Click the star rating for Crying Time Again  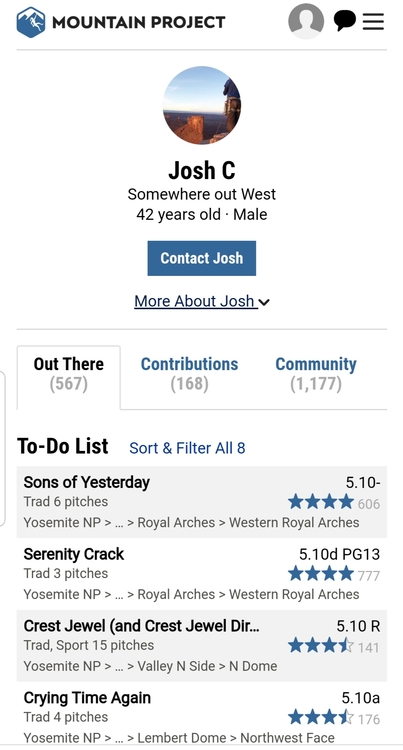[x=321, y=717]
